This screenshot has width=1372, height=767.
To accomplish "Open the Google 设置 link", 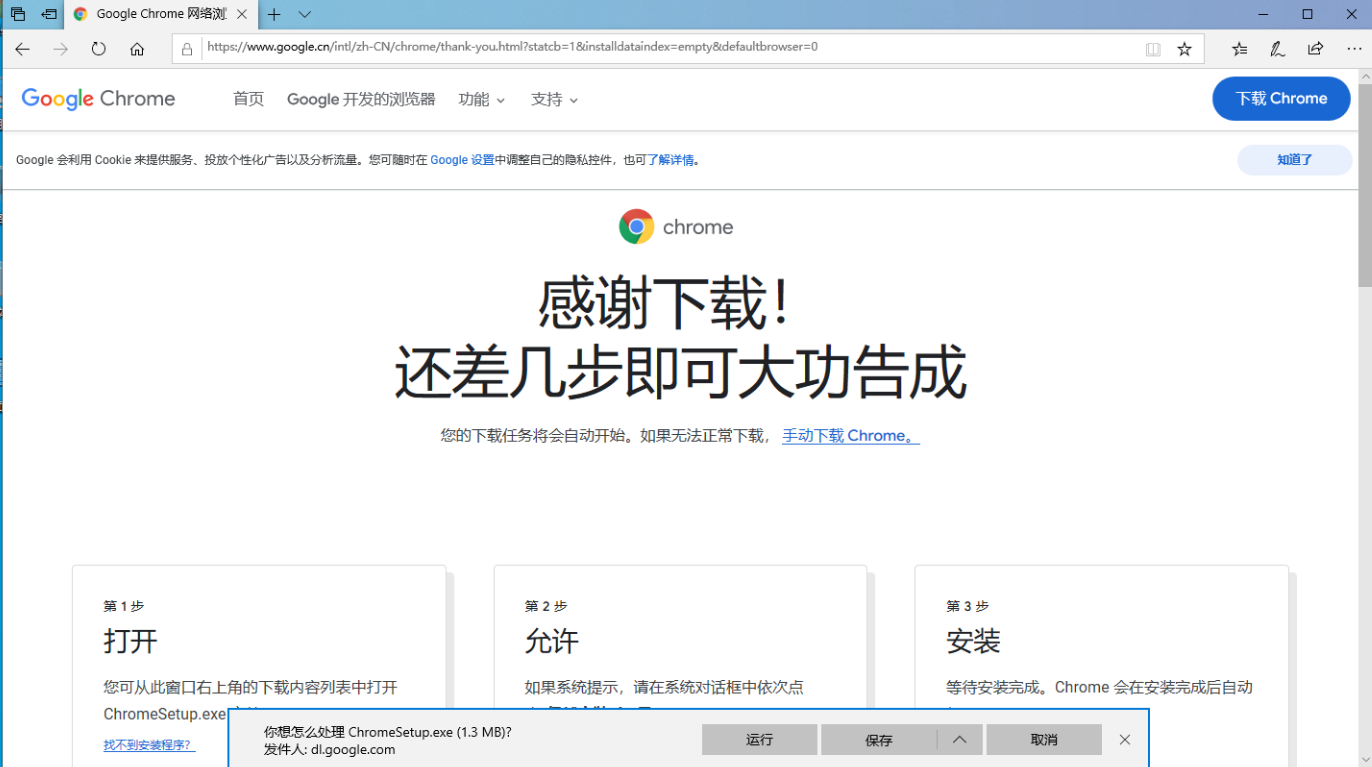I will click(462, 160).
